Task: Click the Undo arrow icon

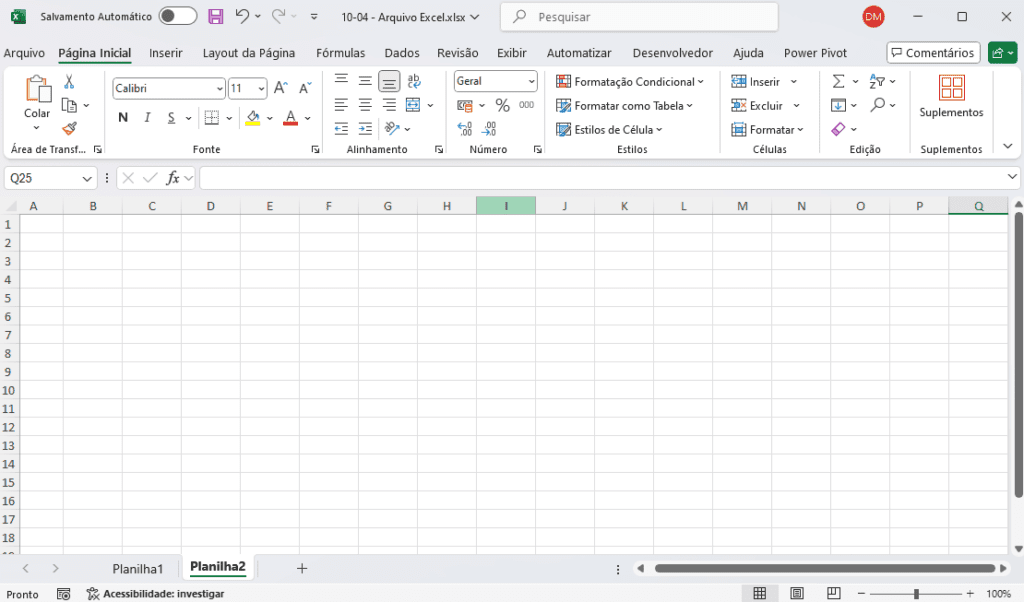Action: (242, 16)
